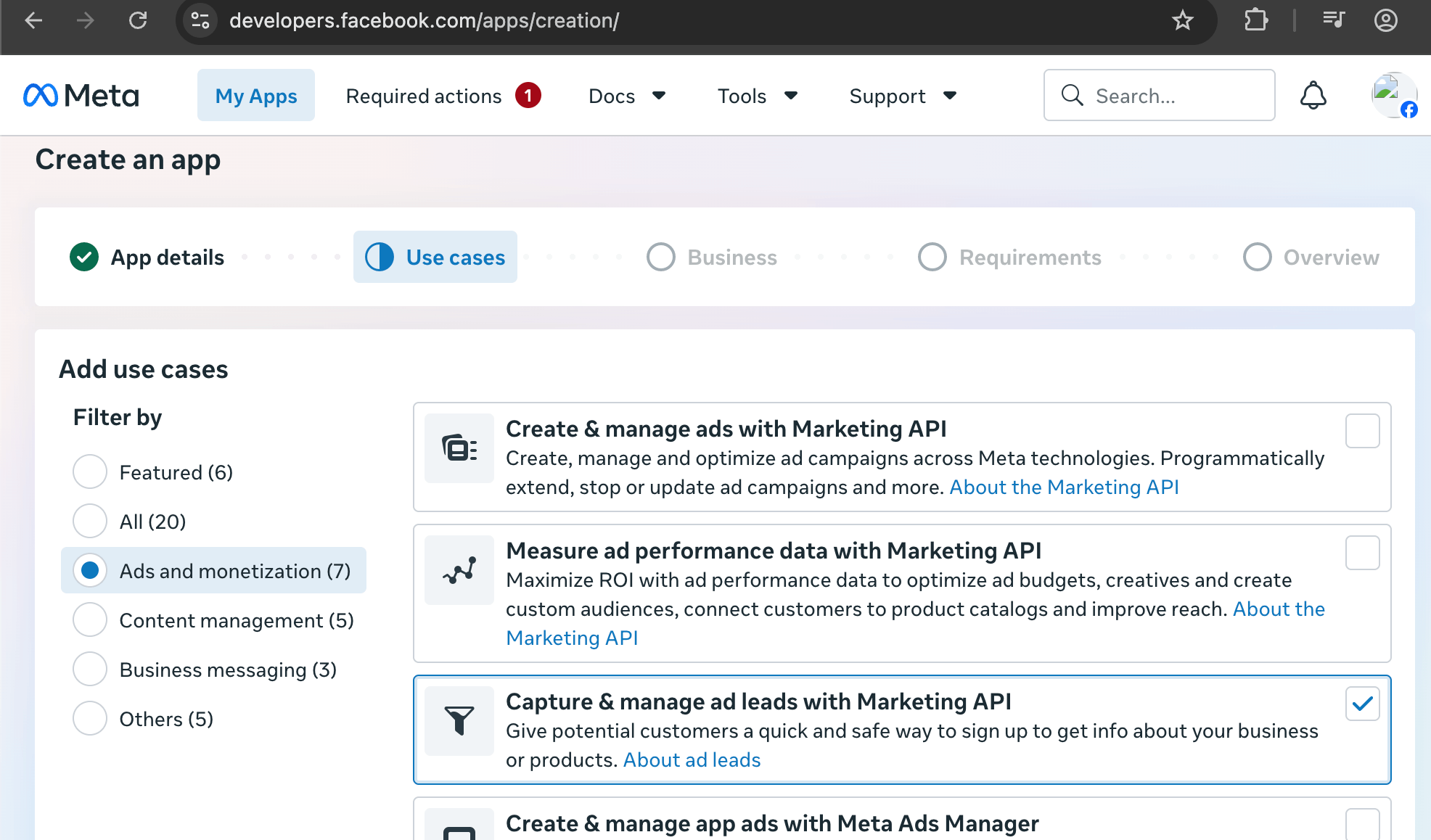Image resolution: width=1431 pixels, height=840 pixels.
Task: Click the Search input field
Action: [1160, 95]
